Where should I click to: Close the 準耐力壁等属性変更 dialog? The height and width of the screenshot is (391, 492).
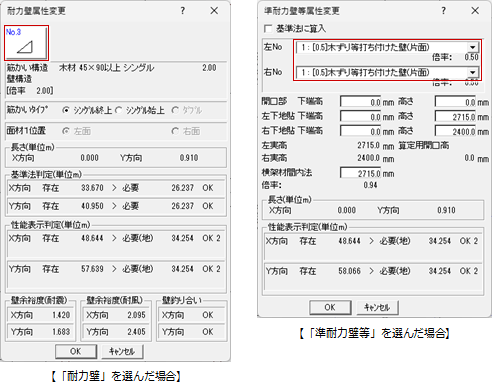(475, 11)
